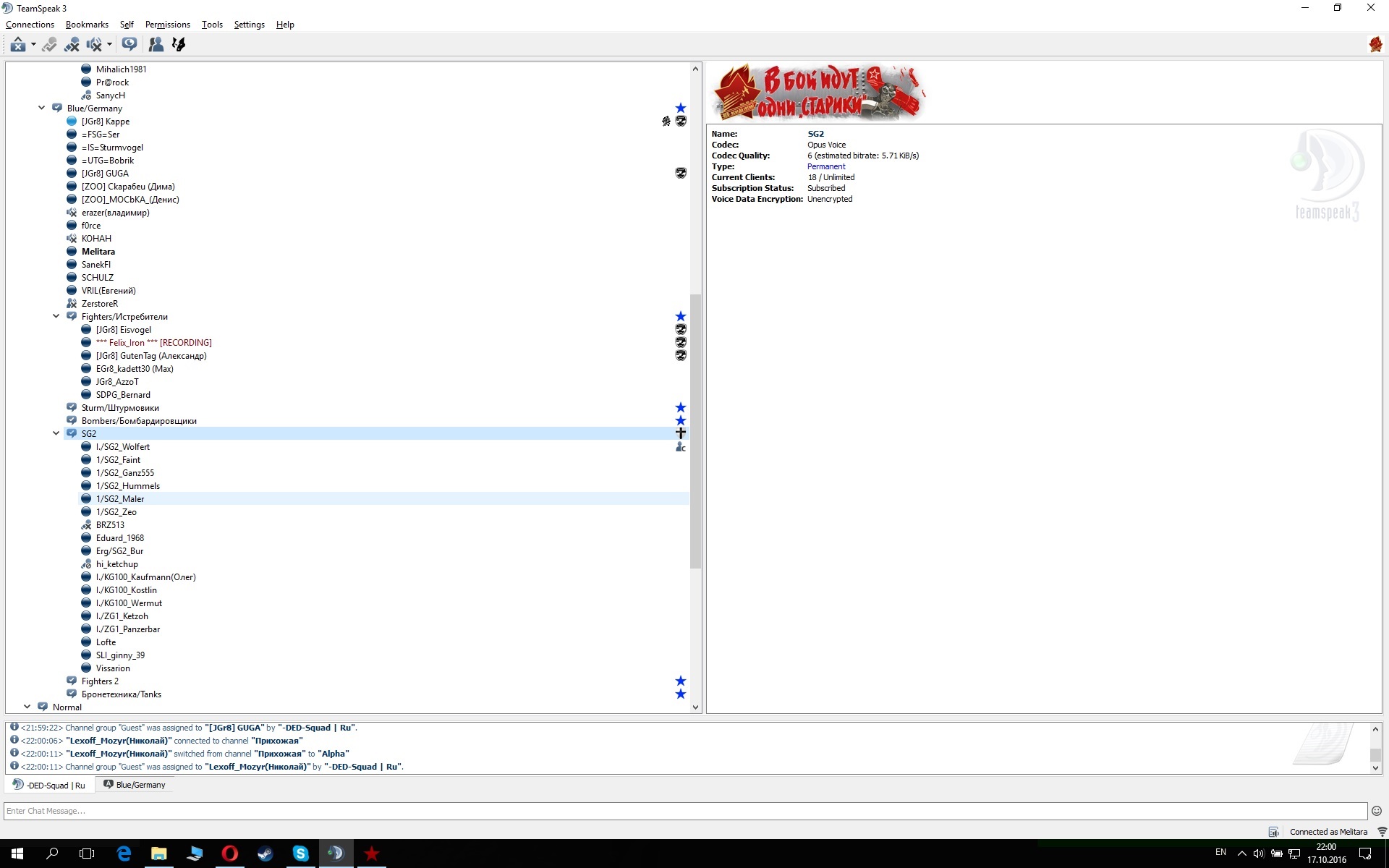The width and height of the screenshot is (1389, 868).
Task: Collapse the SG2 channel
Action: point(56,434)
